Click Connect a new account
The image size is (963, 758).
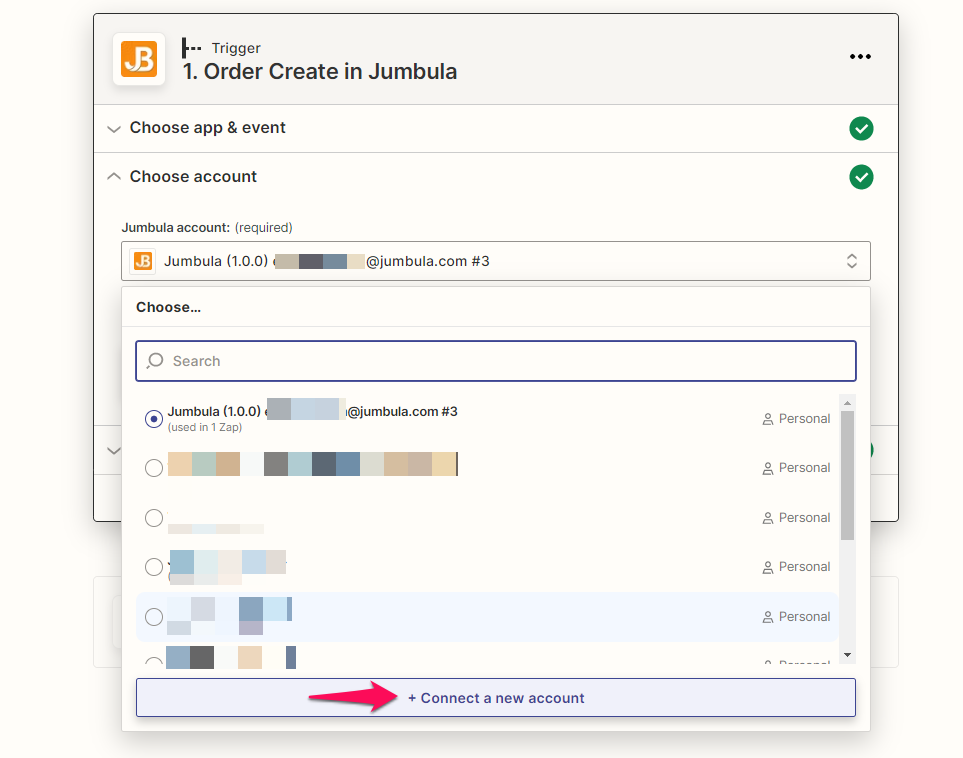pyautogui.click(x=496, y=698)
